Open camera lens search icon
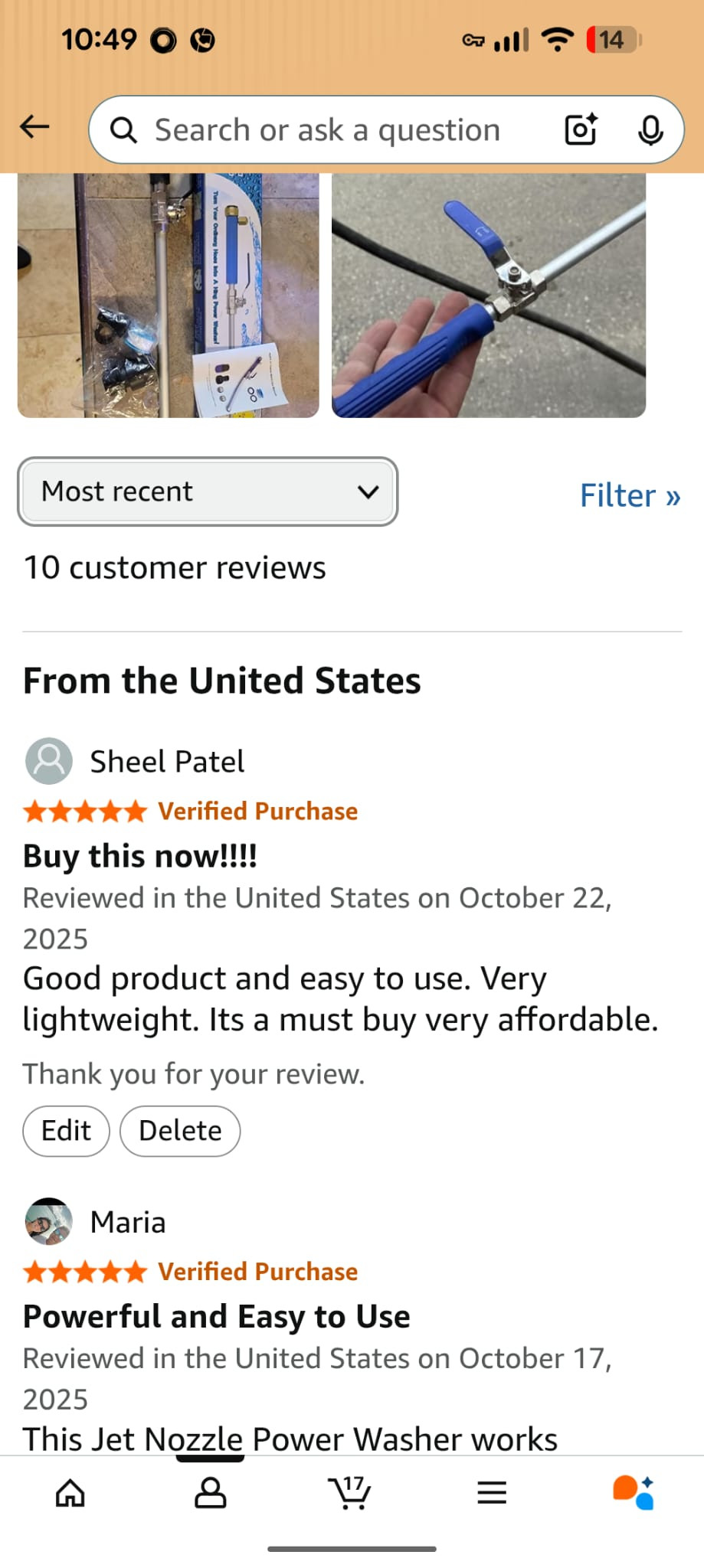The height and width of the screenshot is (1568, 704). [581, 129]
